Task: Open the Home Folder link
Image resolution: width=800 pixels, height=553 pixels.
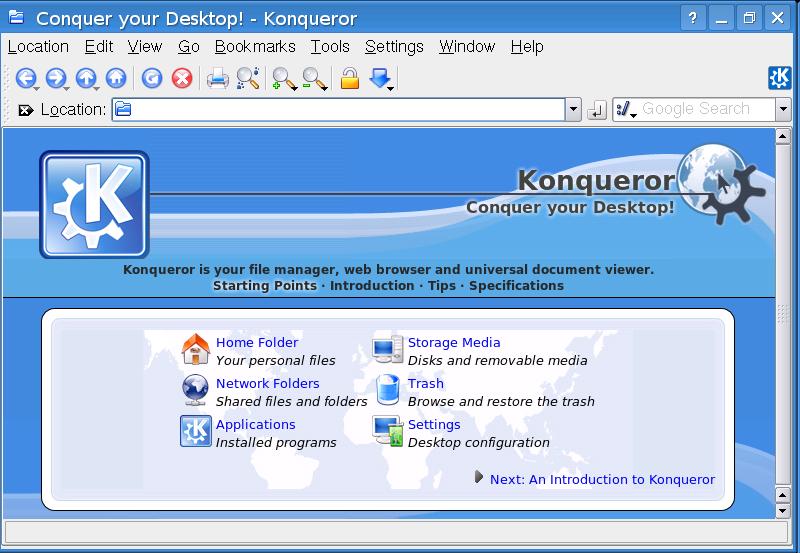Action: (x=257, y=342)
